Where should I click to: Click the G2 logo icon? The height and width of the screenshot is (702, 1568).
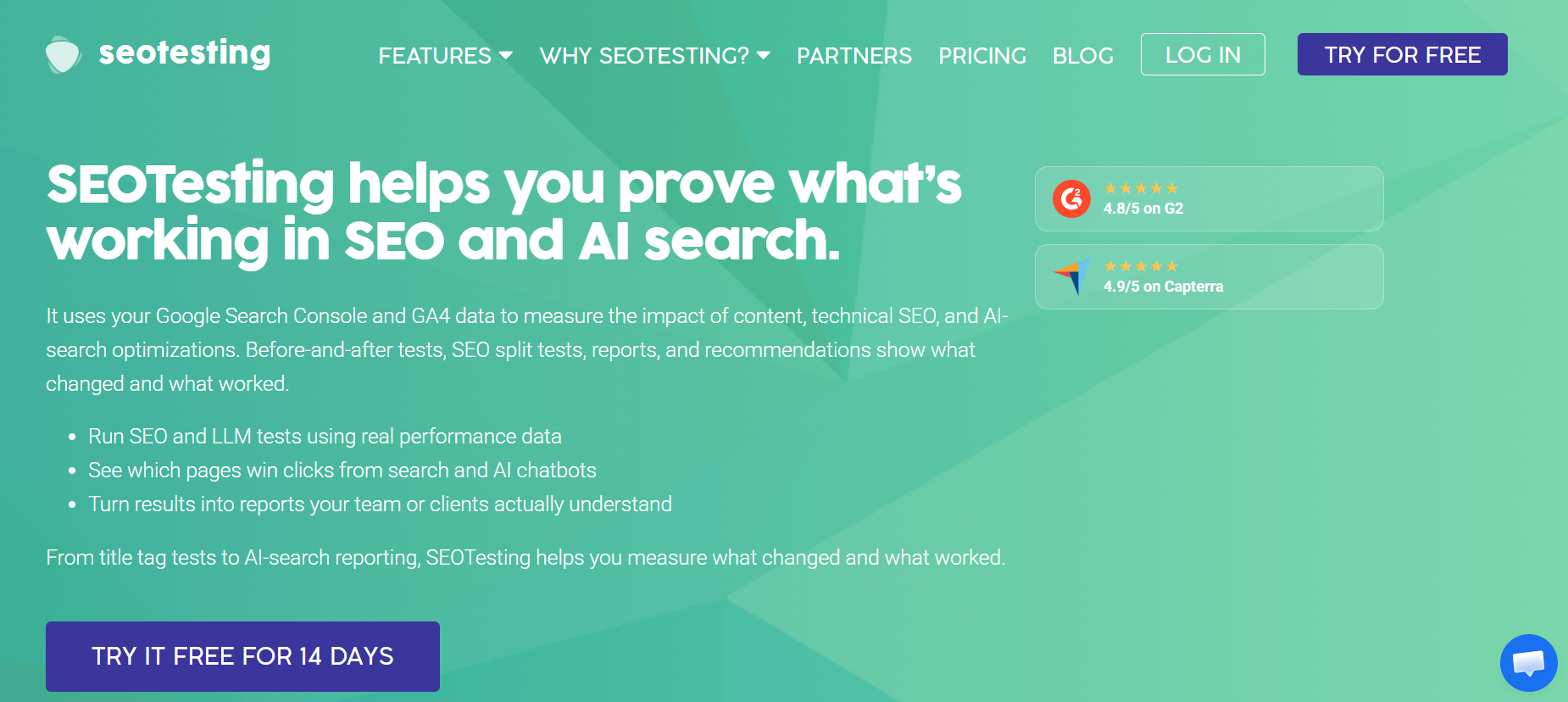[x=1071, y=199]
